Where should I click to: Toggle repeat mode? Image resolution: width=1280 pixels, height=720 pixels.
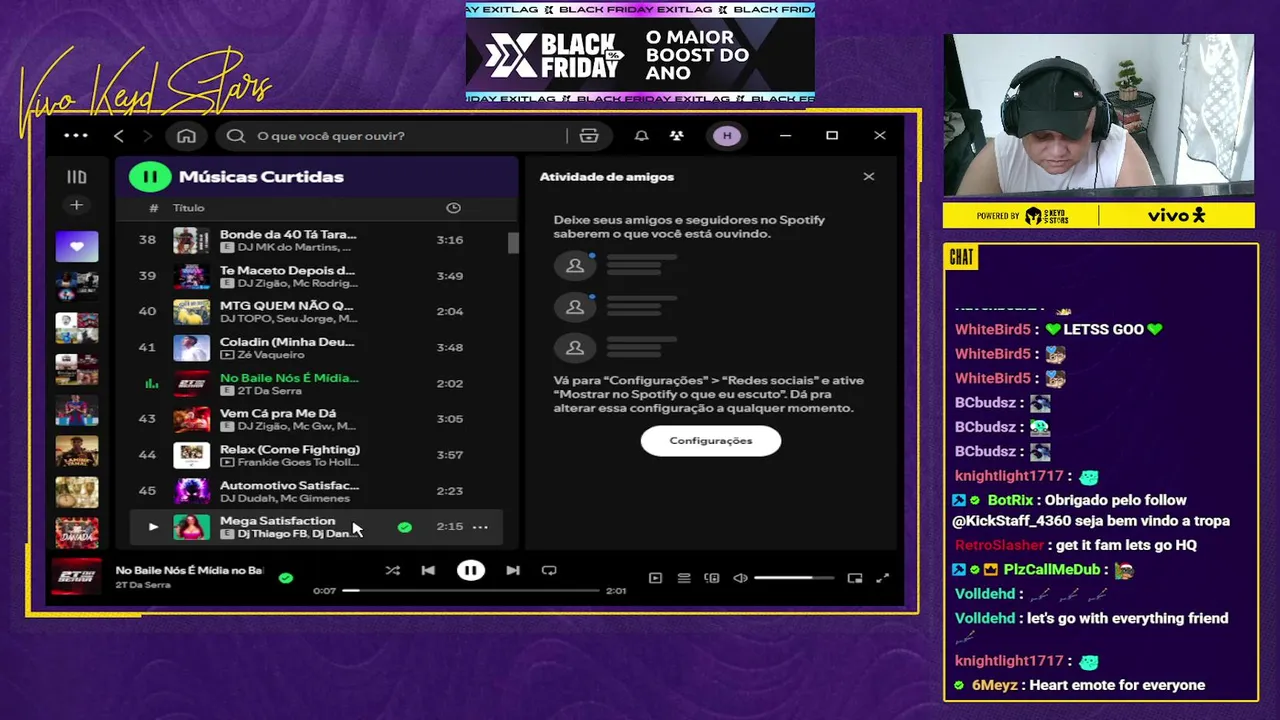[x=549, y=570]
